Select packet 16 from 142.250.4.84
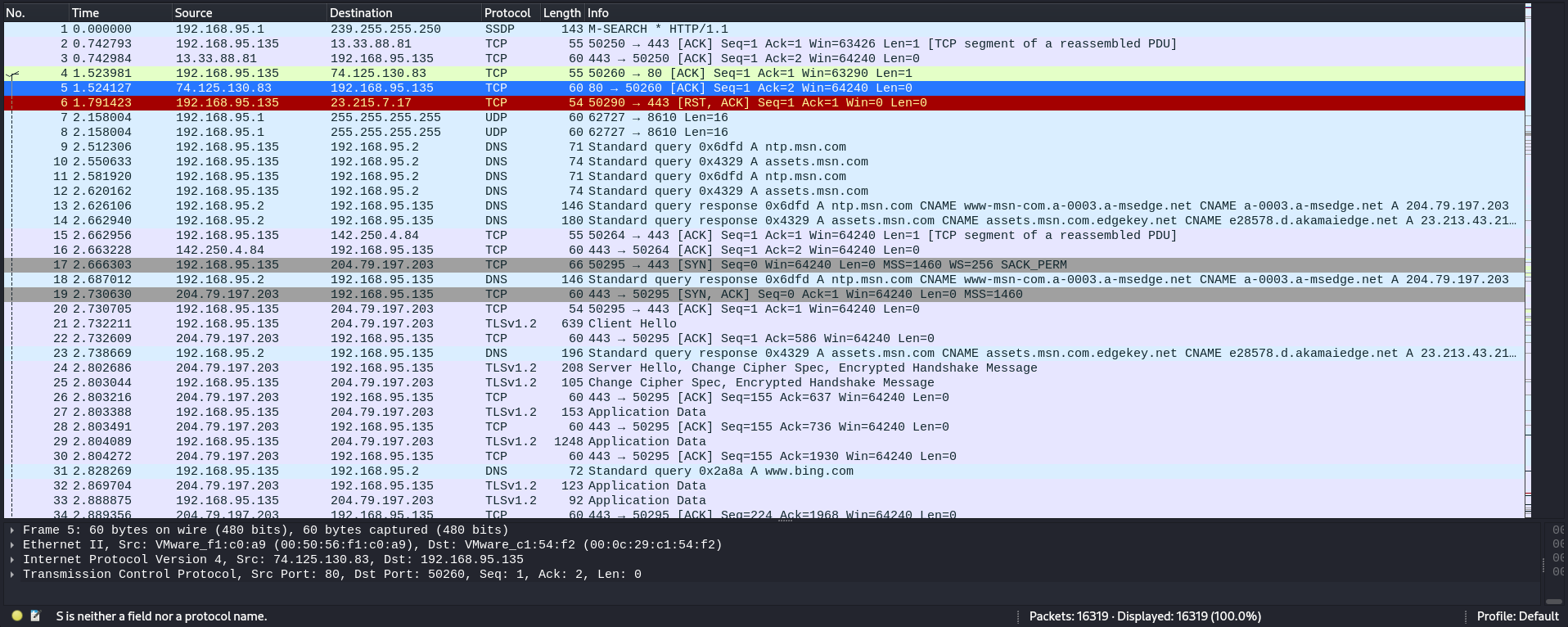 pyautogui.click(x=764, y=250)
